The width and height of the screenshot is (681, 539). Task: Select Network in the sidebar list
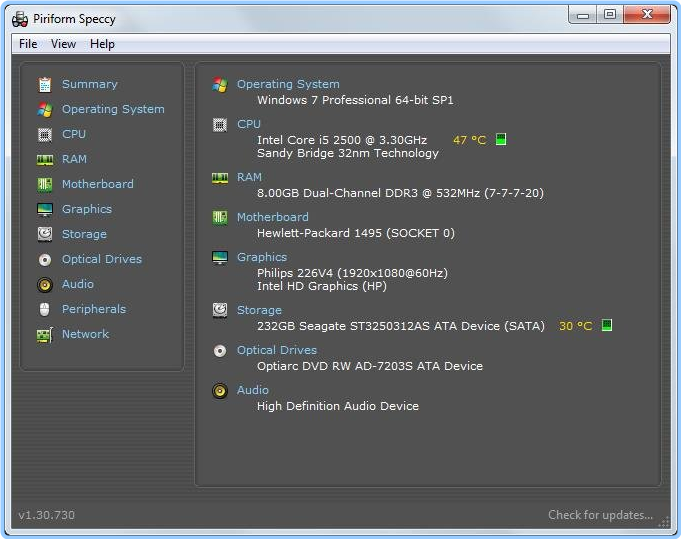click(x=86, y=334)
